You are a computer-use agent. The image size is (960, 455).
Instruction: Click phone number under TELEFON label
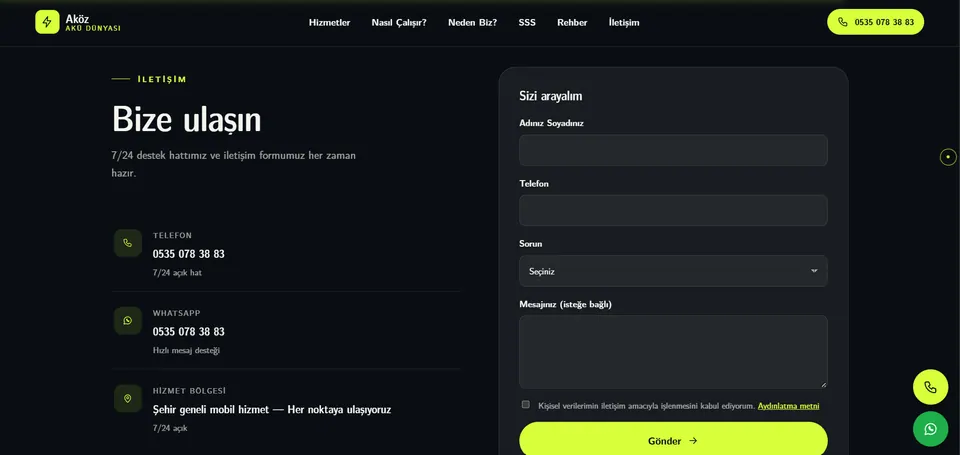(189, 254)
